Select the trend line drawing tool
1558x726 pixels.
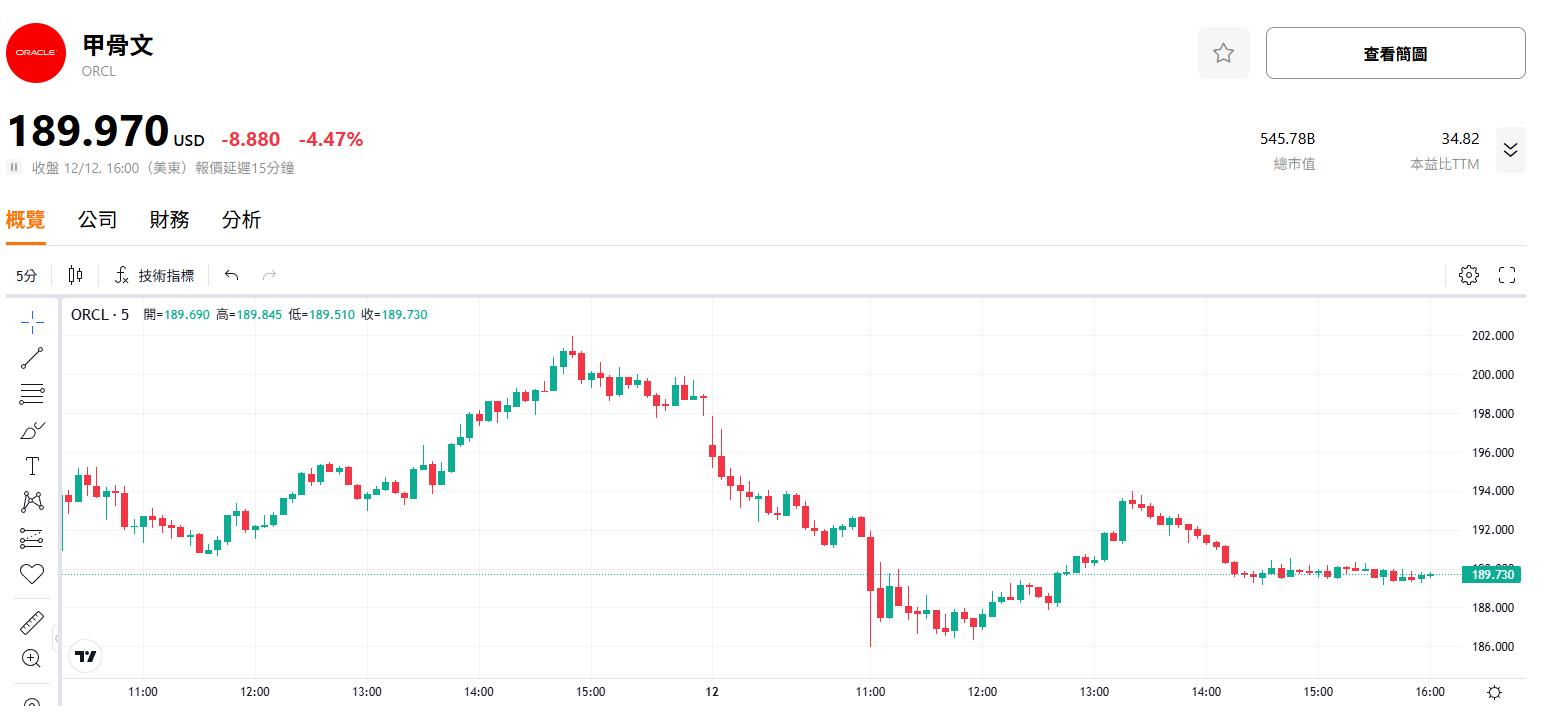[32, 358]
